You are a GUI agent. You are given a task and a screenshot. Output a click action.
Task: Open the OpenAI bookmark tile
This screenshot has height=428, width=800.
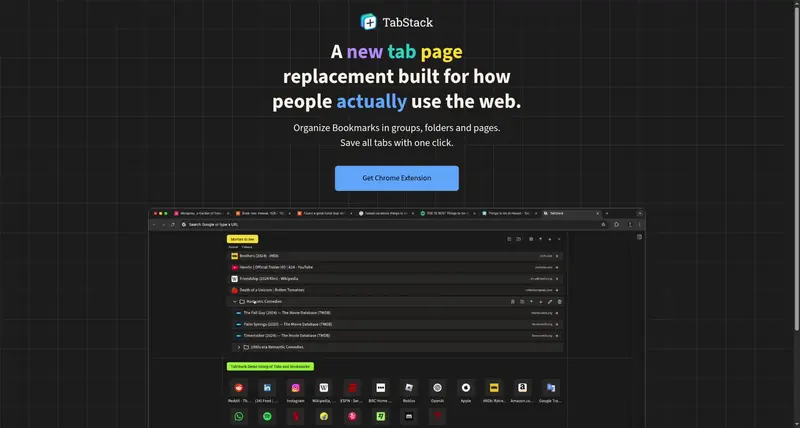(x=437, y=388)
